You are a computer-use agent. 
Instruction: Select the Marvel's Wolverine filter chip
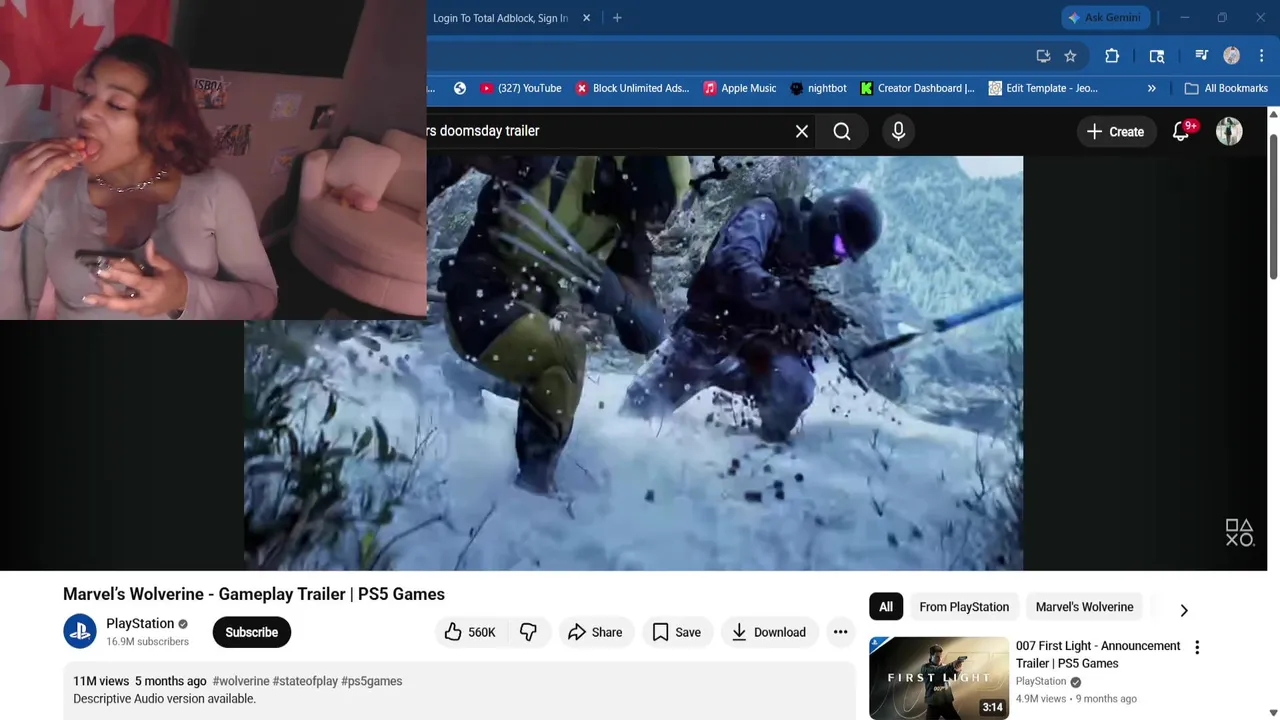click(1084, 607)
